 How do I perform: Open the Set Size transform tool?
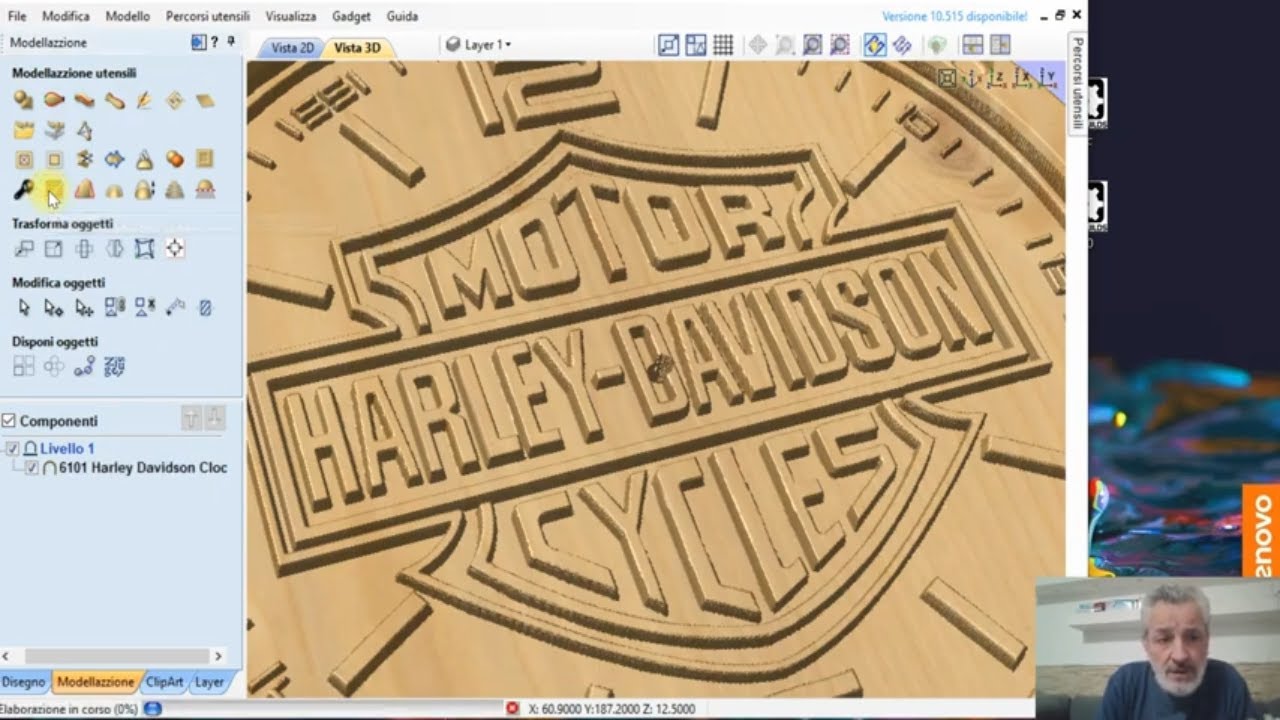pyautogui.click(x=54, y=249)
